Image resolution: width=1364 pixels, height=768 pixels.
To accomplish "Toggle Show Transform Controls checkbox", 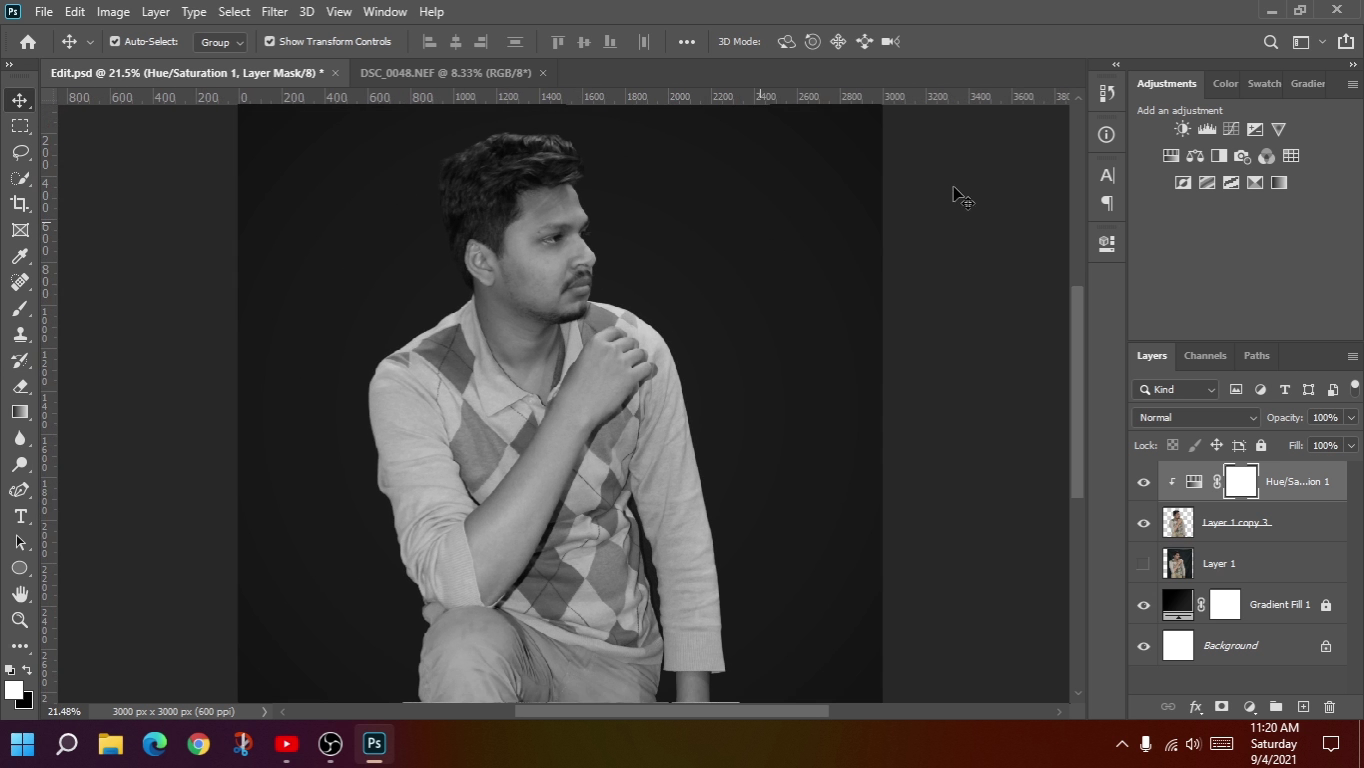I will coord(269,42).
